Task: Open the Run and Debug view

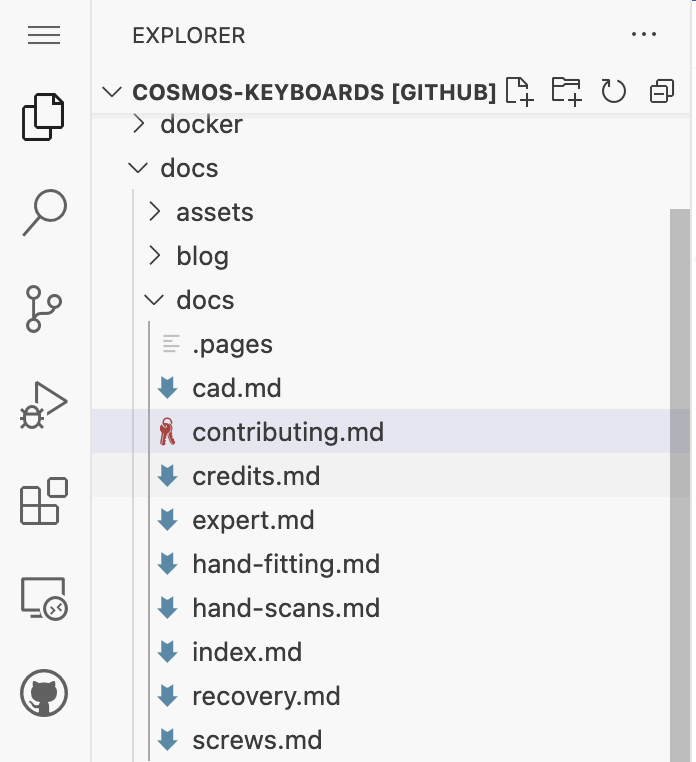Action: [44, 405]
